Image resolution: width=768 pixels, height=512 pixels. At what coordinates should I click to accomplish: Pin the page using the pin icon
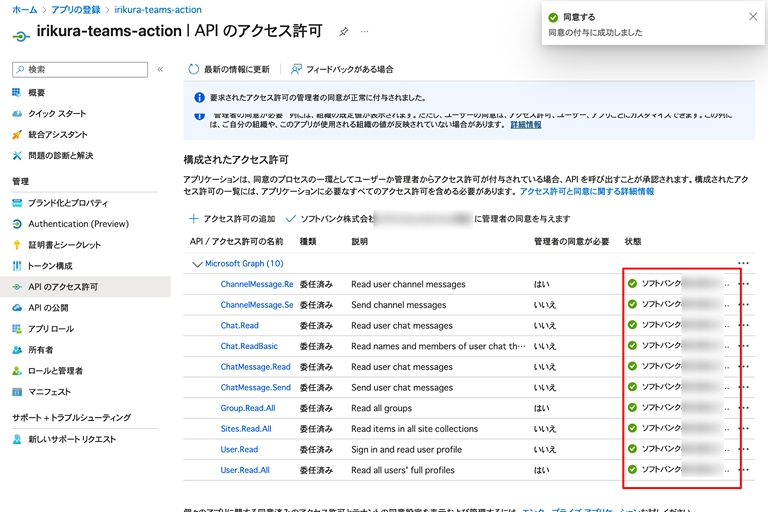344,32
